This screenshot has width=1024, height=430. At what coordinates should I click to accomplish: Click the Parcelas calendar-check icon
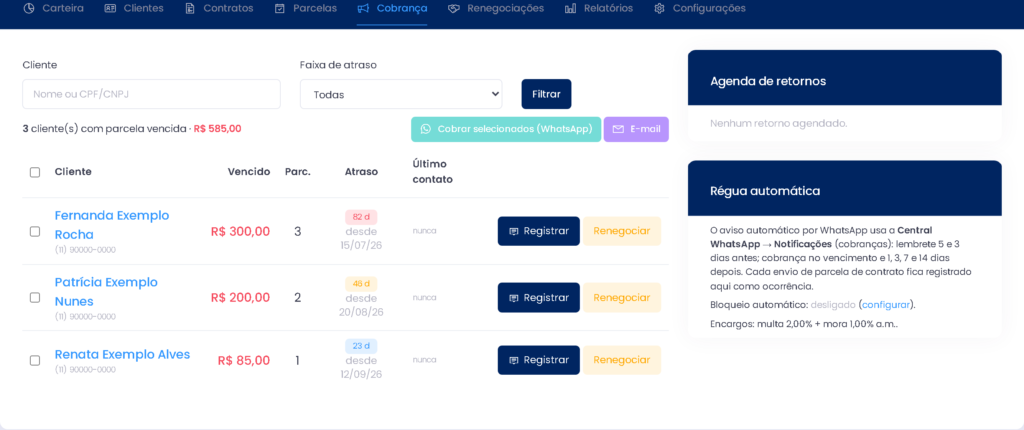click(x=280, y=8)
